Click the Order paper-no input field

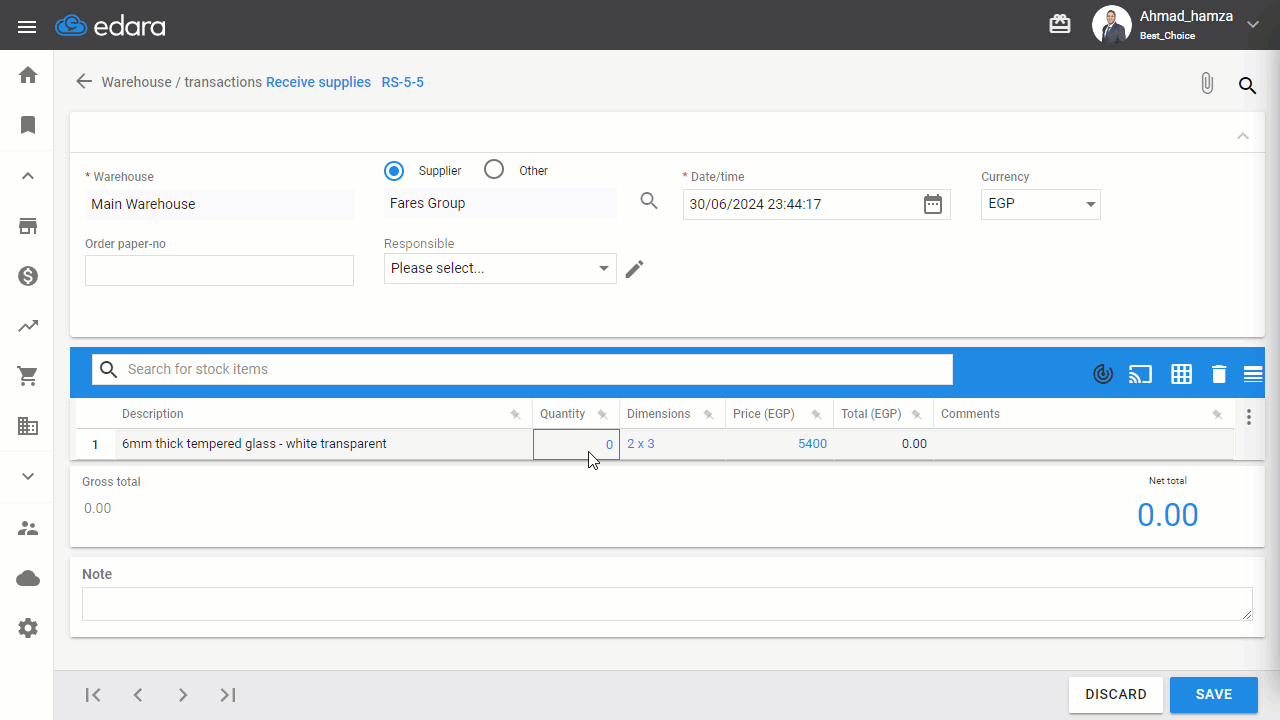(219, 270)
